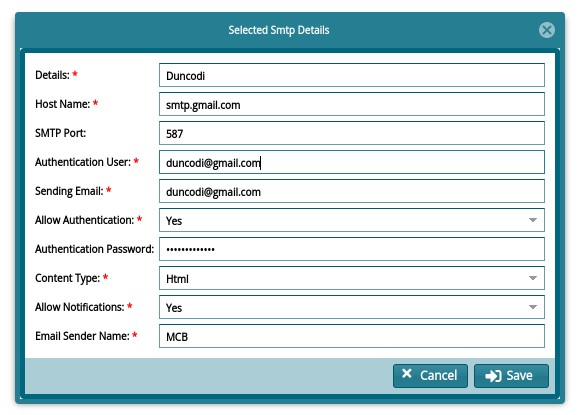Cancel the SMTP details changes
The height and width of the screenshot is (415, 579).
pyautogui.click(x=430, y=376)
